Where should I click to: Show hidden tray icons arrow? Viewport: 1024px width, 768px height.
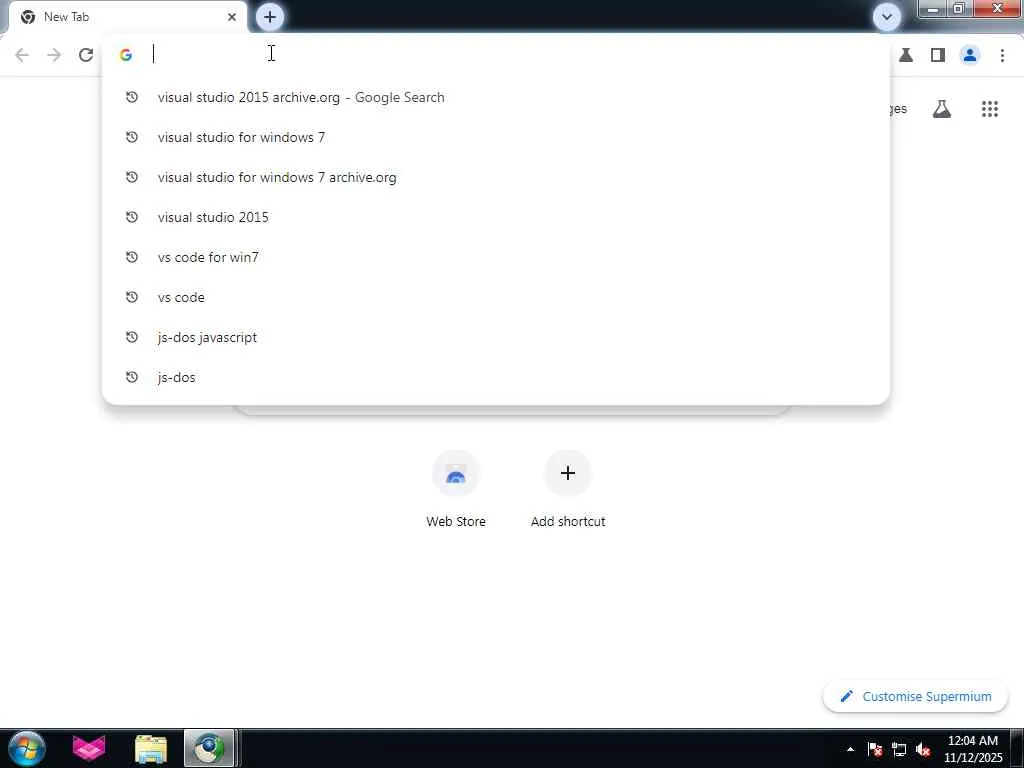click(x=850, y=749)
